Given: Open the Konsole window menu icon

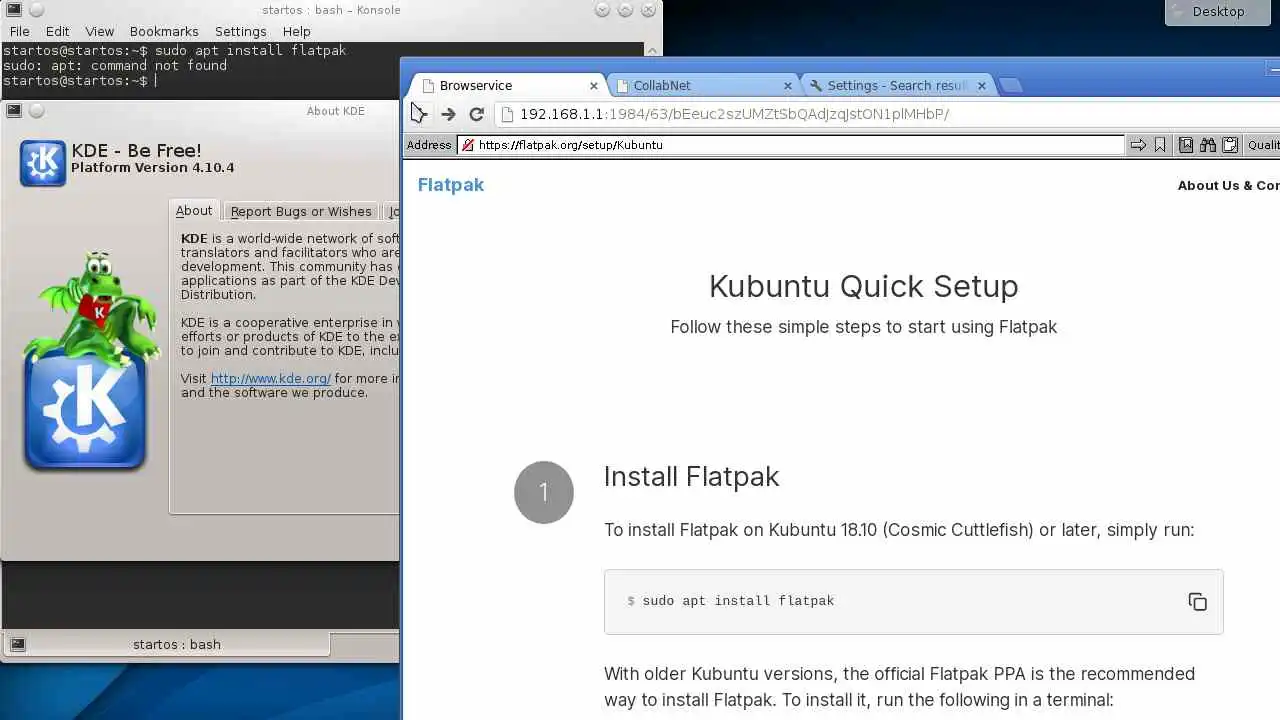Looking at the screenshot, I should pyautogui.click(x=15, y=10).
